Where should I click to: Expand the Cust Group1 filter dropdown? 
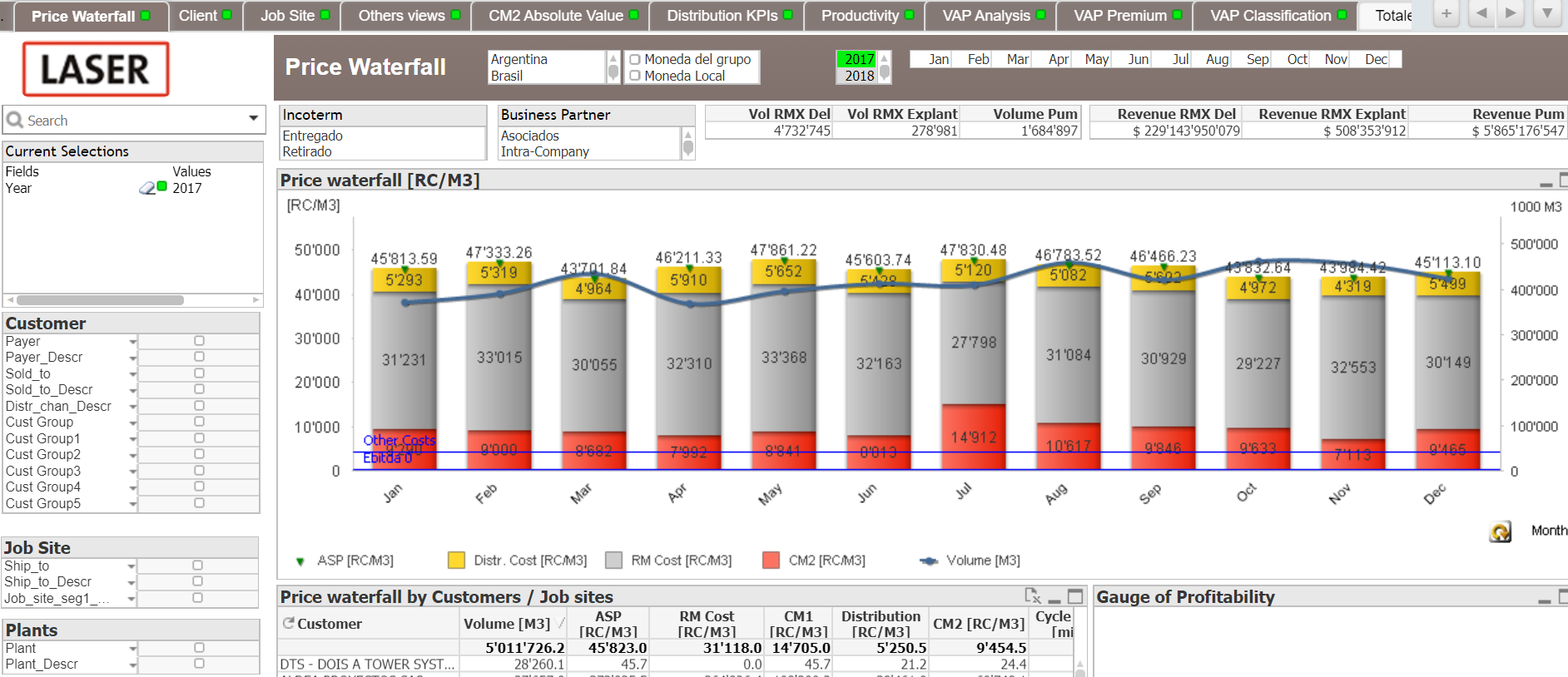[132, 439]
